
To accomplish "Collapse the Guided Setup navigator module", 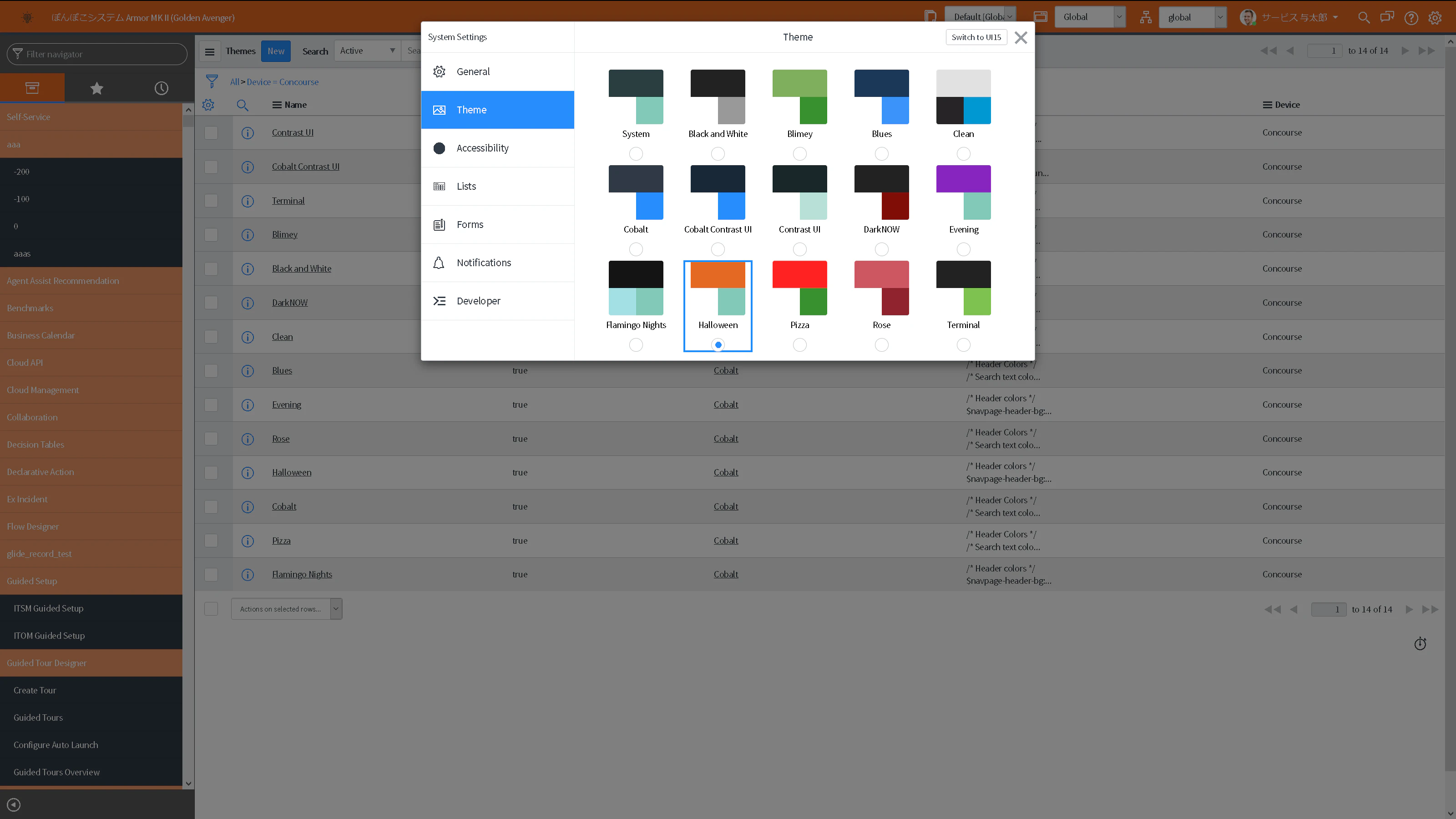I will [x=91, y=581].
